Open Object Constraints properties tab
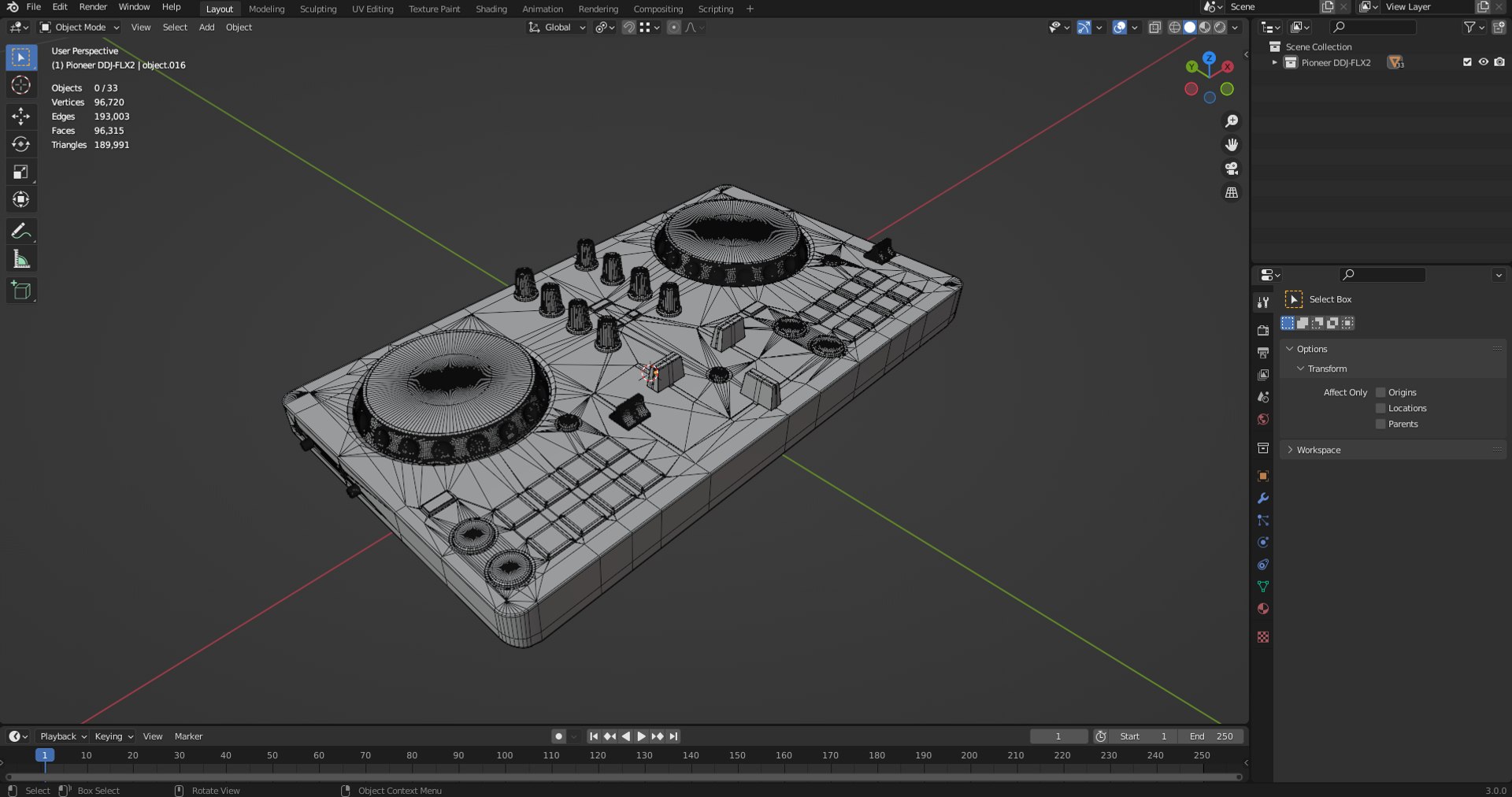The width and height of the screenshot is (1512, 797). 1263,564
